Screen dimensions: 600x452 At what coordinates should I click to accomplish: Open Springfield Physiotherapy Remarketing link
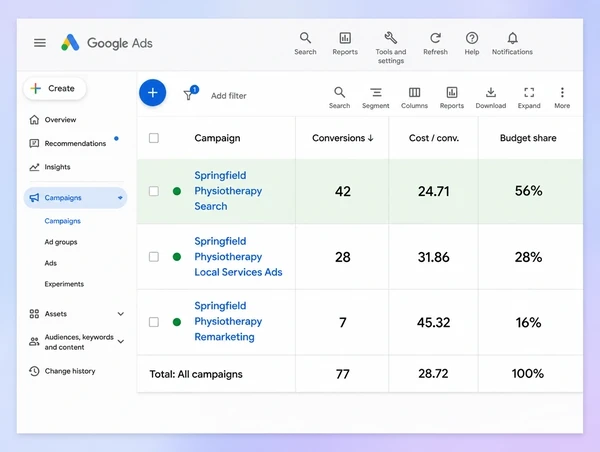228,321
